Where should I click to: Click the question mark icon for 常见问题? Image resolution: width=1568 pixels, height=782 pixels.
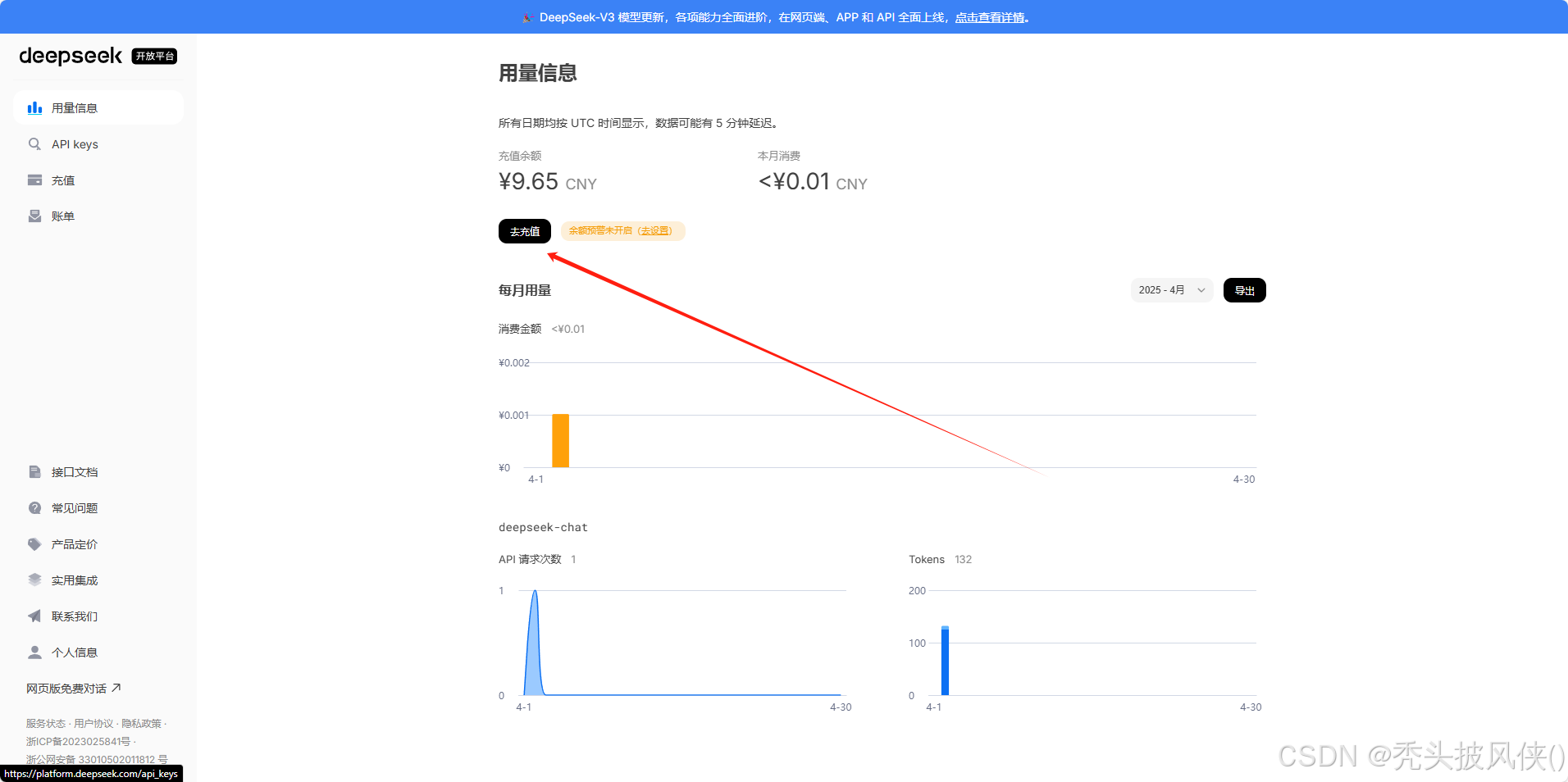click(x=34, y=508)
